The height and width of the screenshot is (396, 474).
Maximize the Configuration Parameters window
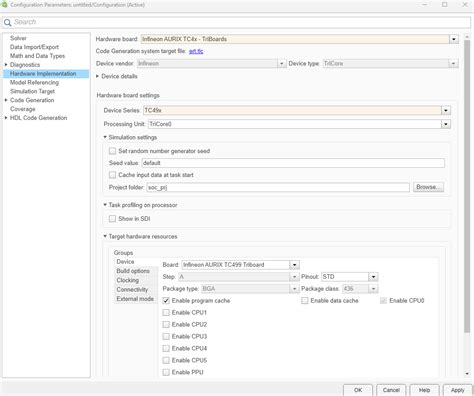(445, 4)
